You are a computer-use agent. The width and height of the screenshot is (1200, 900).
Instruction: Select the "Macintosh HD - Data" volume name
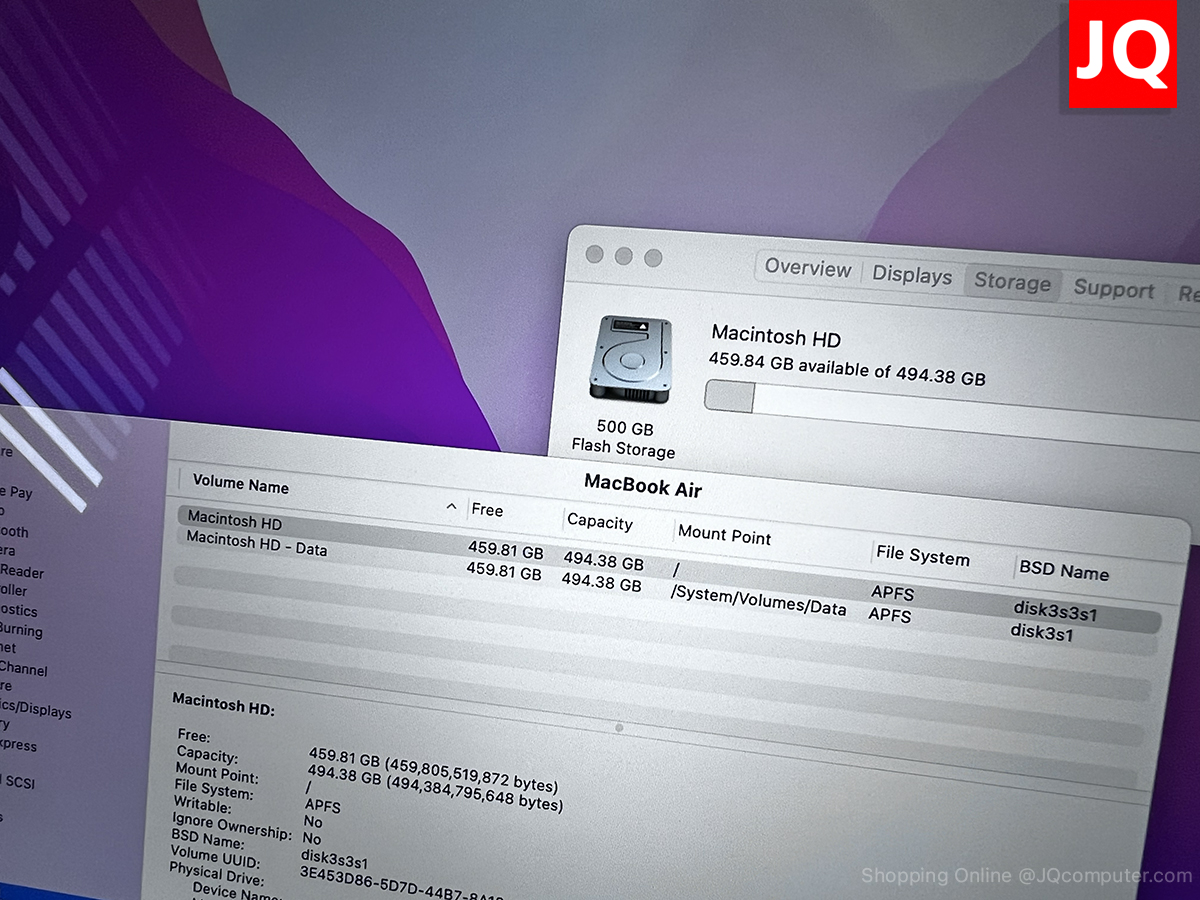pyautogui.click(x=257, y=543)
